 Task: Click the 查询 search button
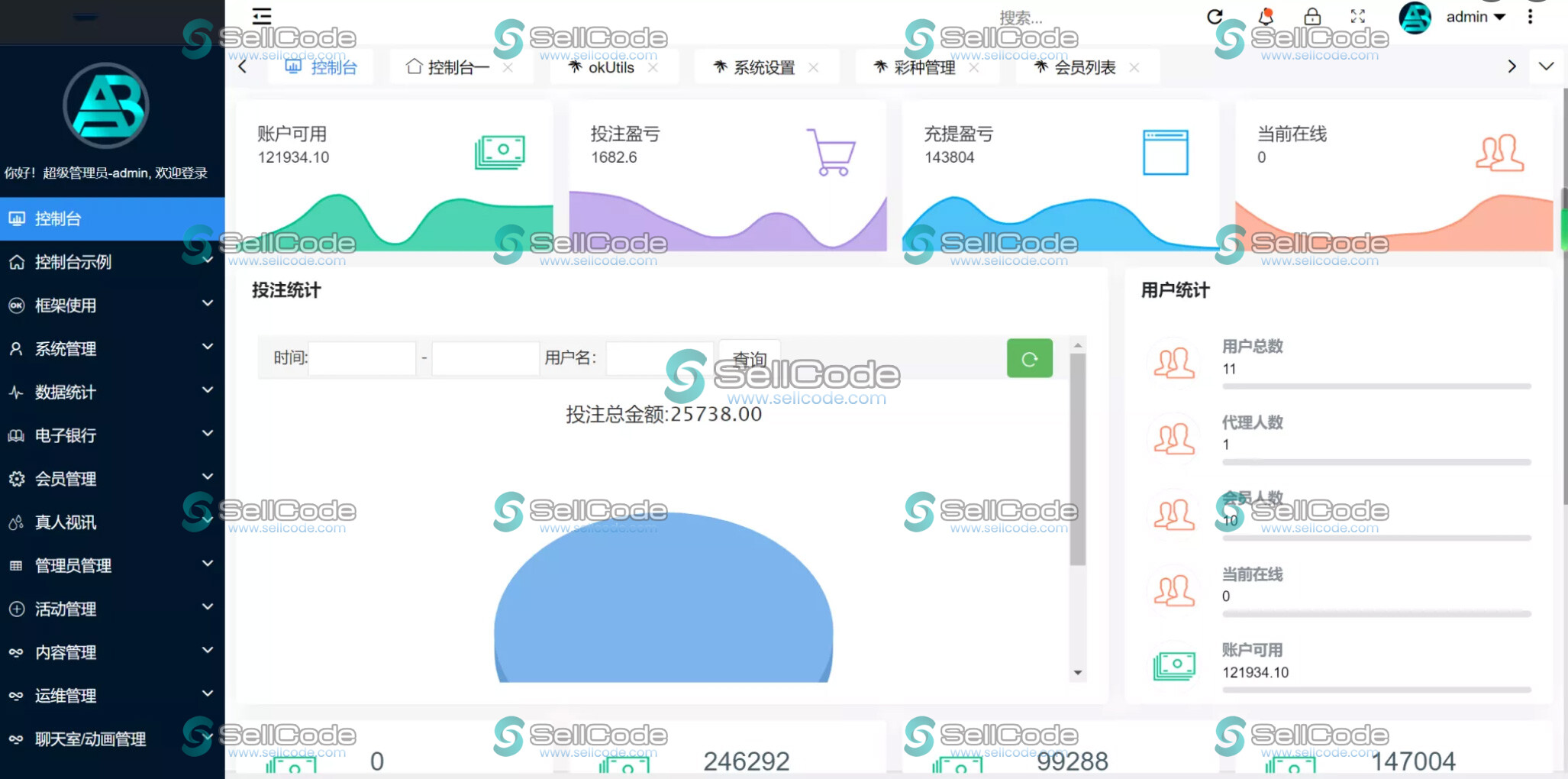point(749,358)
